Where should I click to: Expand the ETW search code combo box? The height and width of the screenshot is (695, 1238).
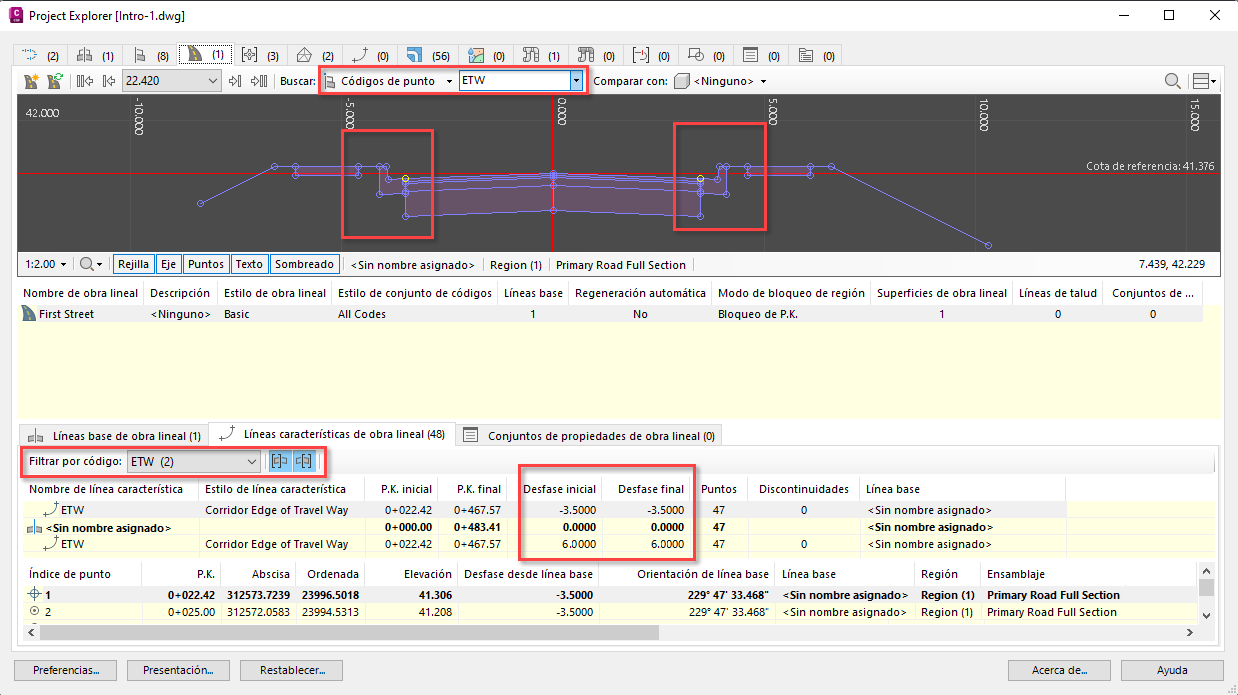click(x=576, y=81)
